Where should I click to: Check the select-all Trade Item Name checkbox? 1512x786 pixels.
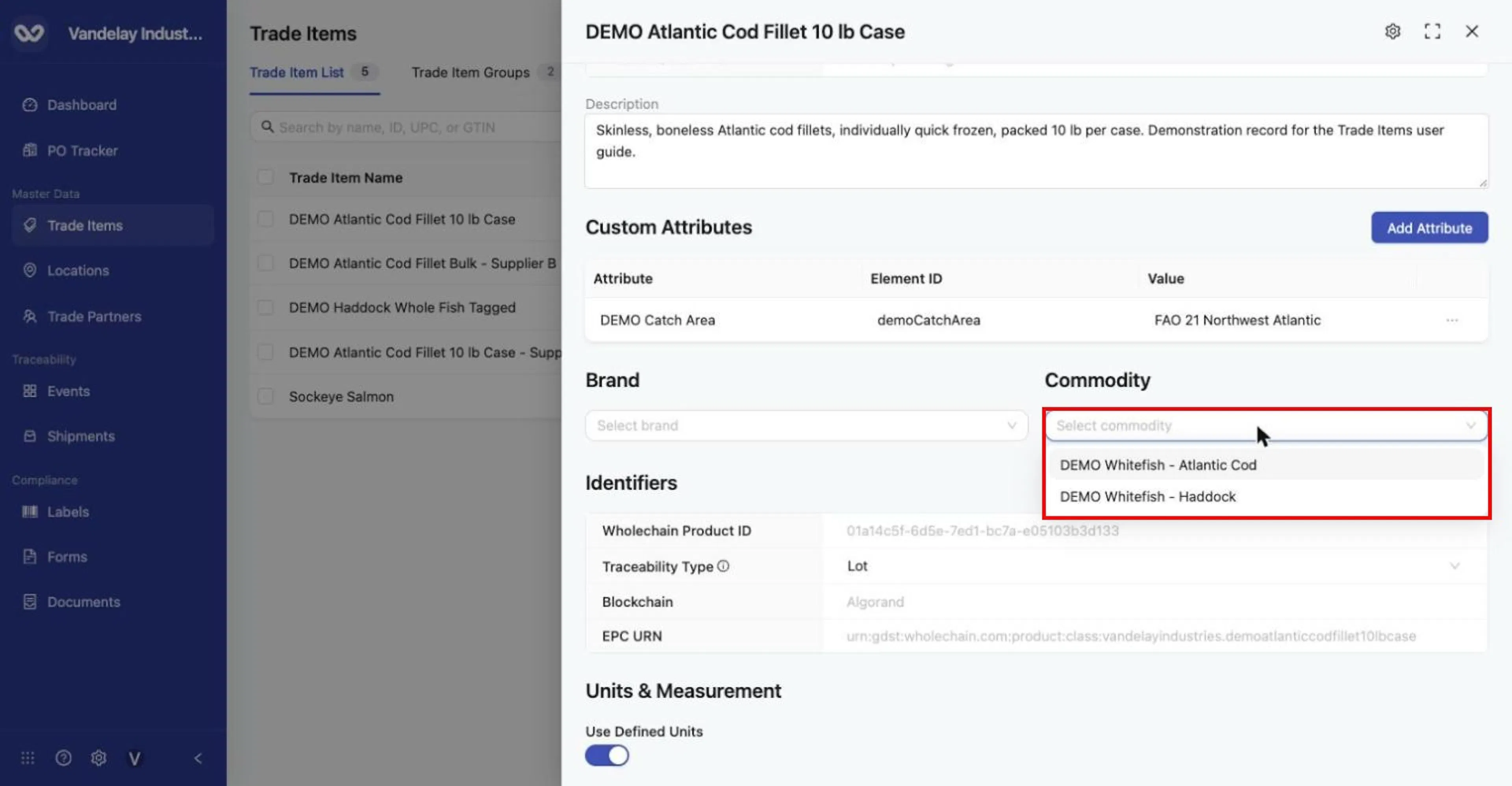tap(265, 177)
